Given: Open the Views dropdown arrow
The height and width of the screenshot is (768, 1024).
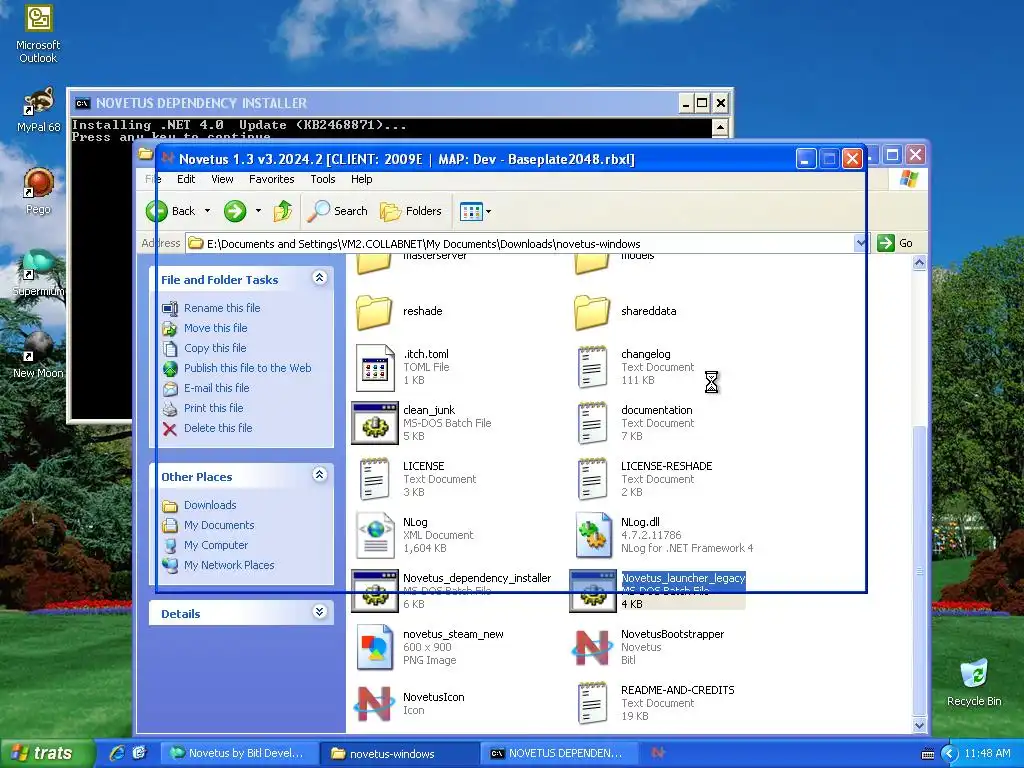Looking at the screenshot, I should click(488, 211).
